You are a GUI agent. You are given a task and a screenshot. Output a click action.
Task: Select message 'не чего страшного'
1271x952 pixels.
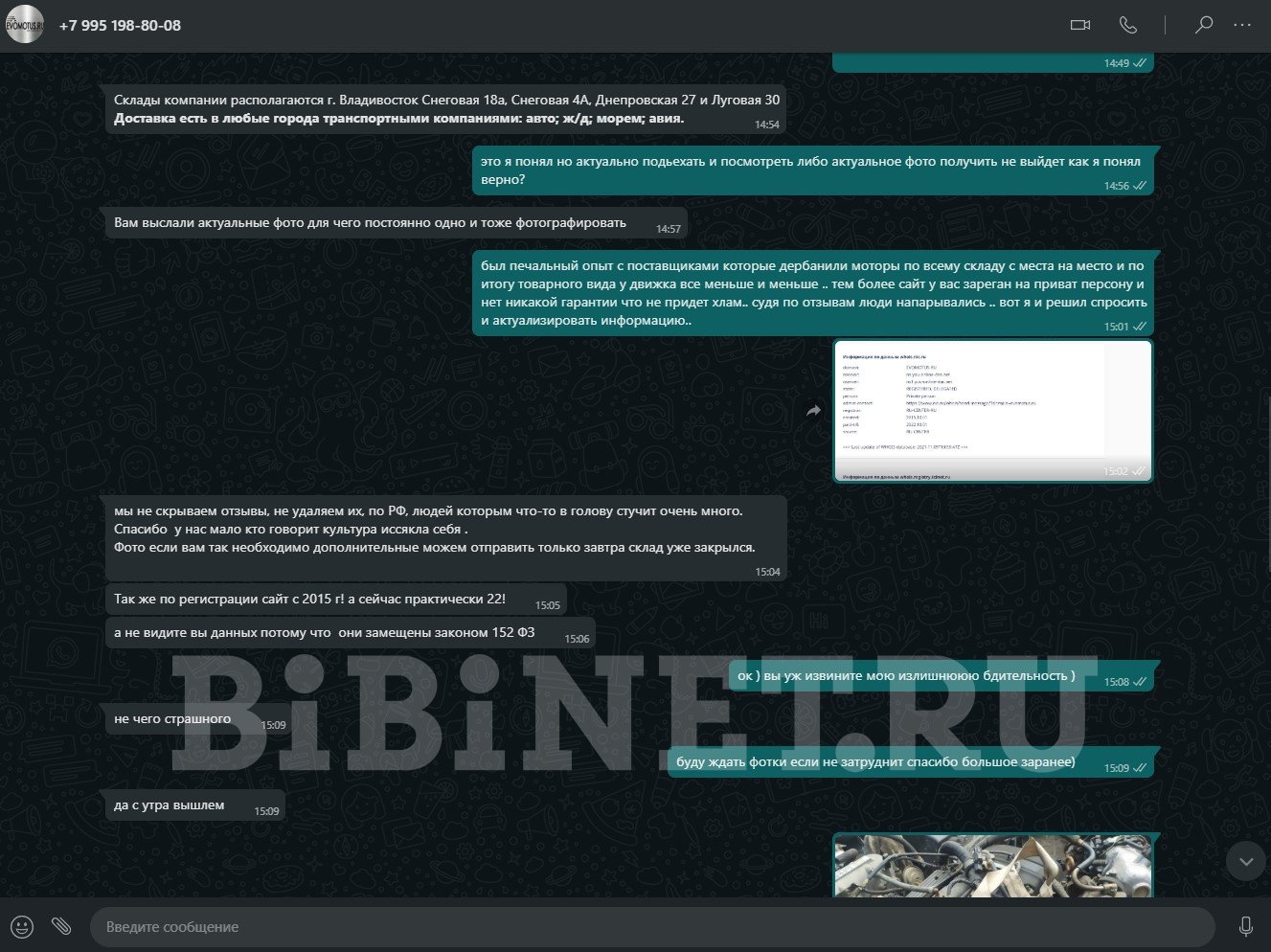(x=198, y=719)
